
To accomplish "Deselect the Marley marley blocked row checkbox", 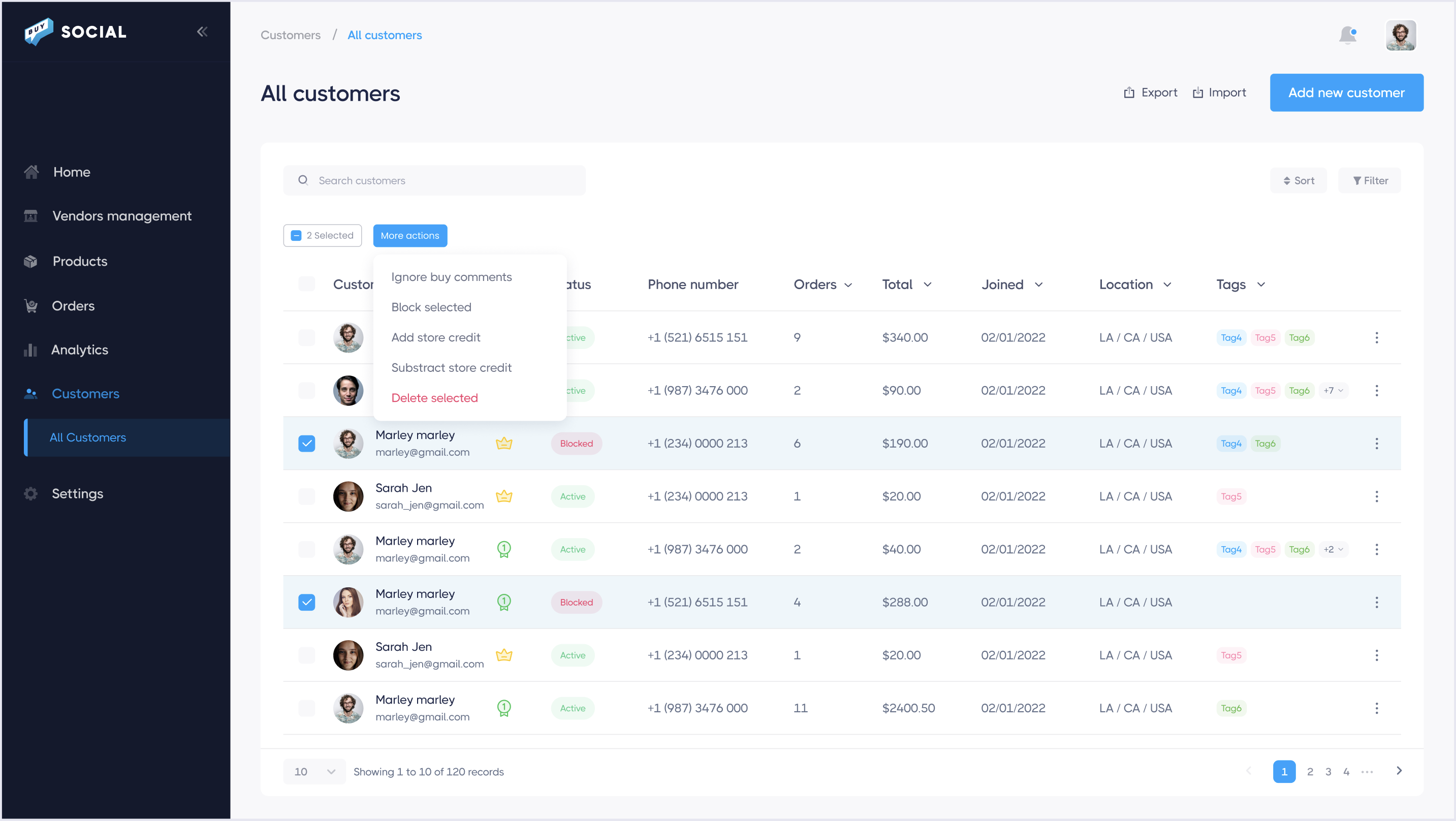I will click(x=306, y=444).
